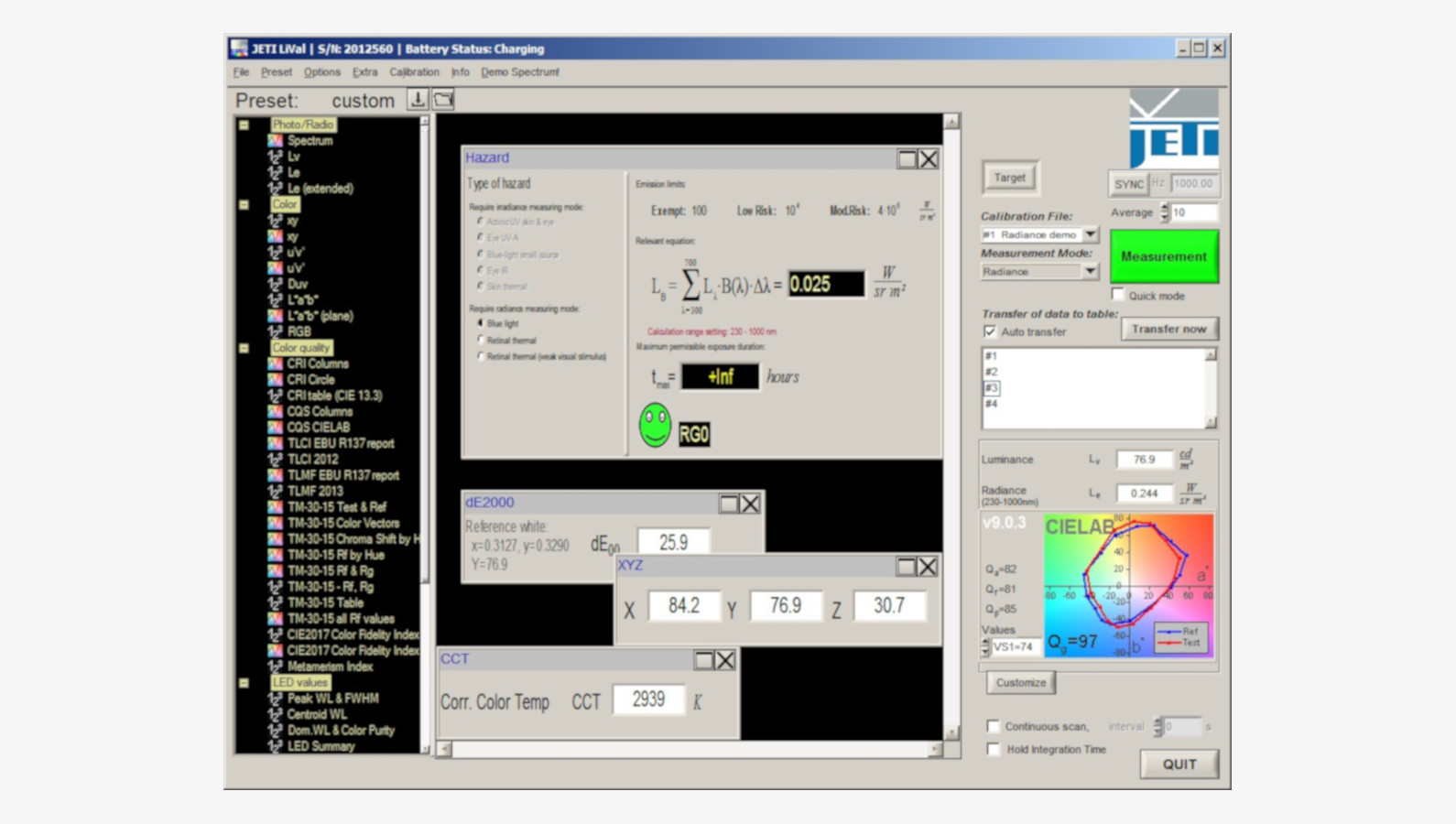Click the TLCI 2012 numeric icon

[x=275, y=460]
